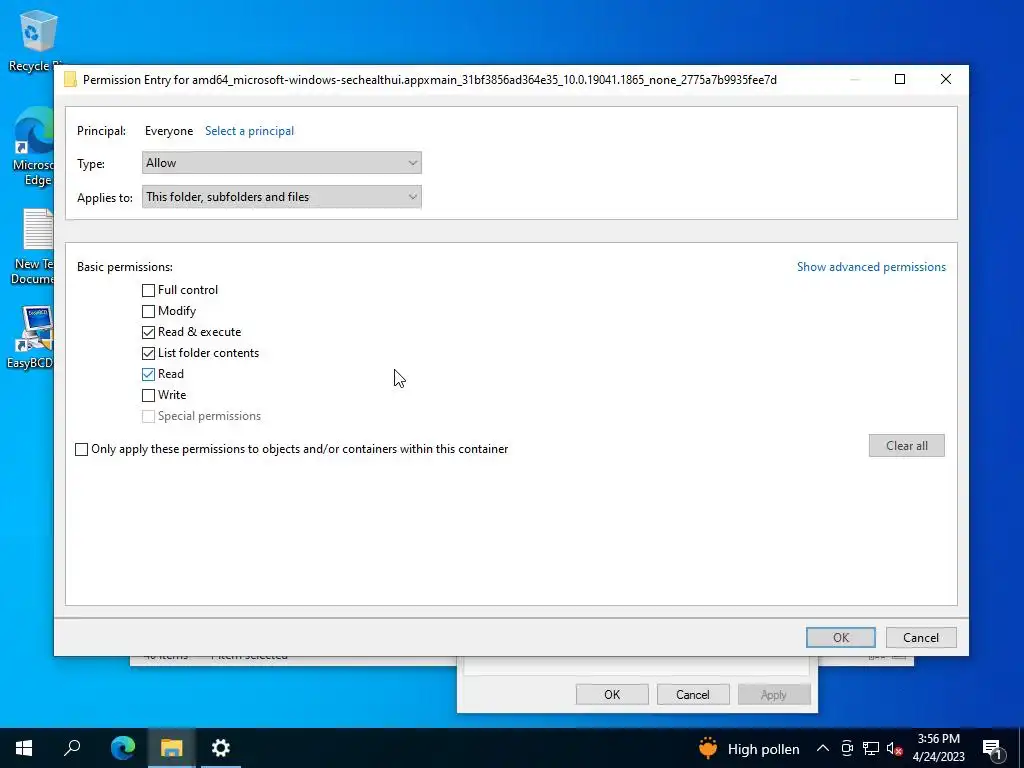Screen dimensions: 1024x768
Task: Open the High pollen weather widget
Action: pos(748,748)
